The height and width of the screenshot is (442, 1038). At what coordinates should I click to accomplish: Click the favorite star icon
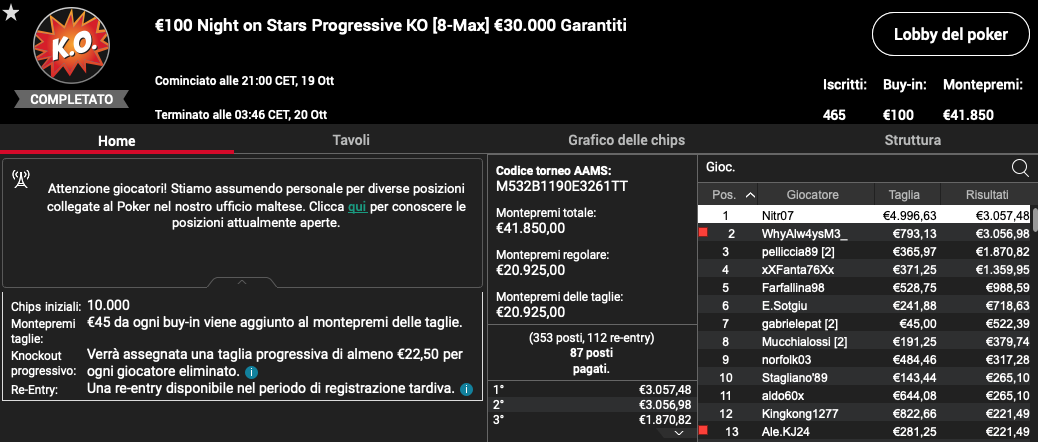pyautogui.click(x=11, y=12)
